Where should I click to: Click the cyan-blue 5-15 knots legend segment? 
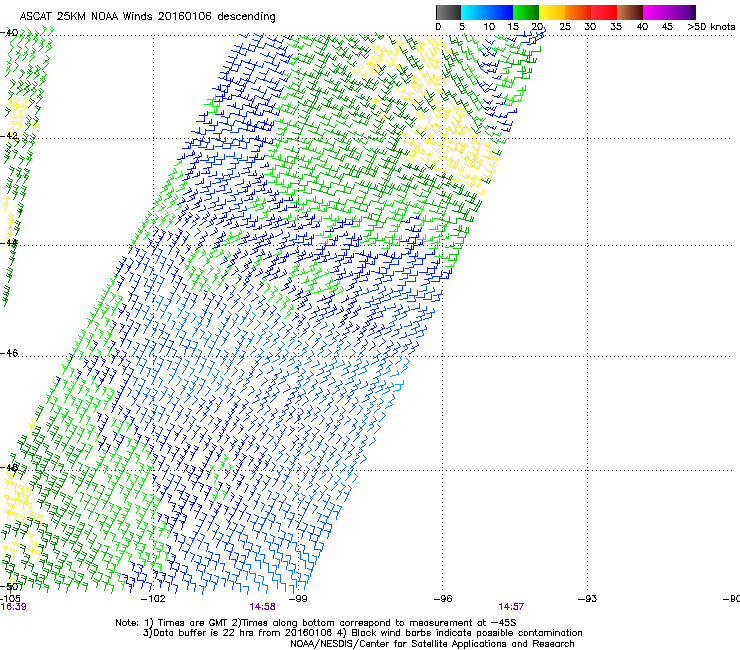click(487, 12)
